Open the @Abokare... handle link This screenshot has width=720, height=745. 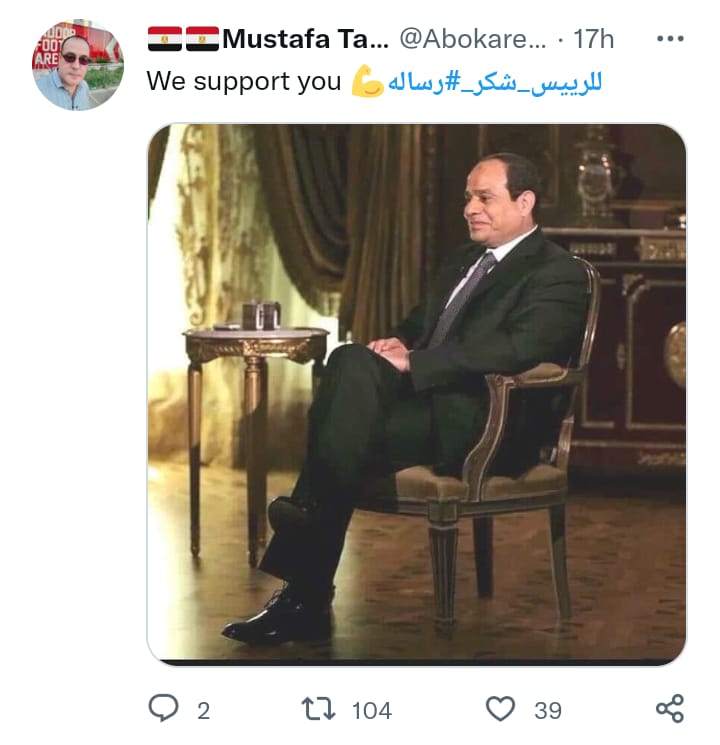pyautogui.click(x=473, y=39)
